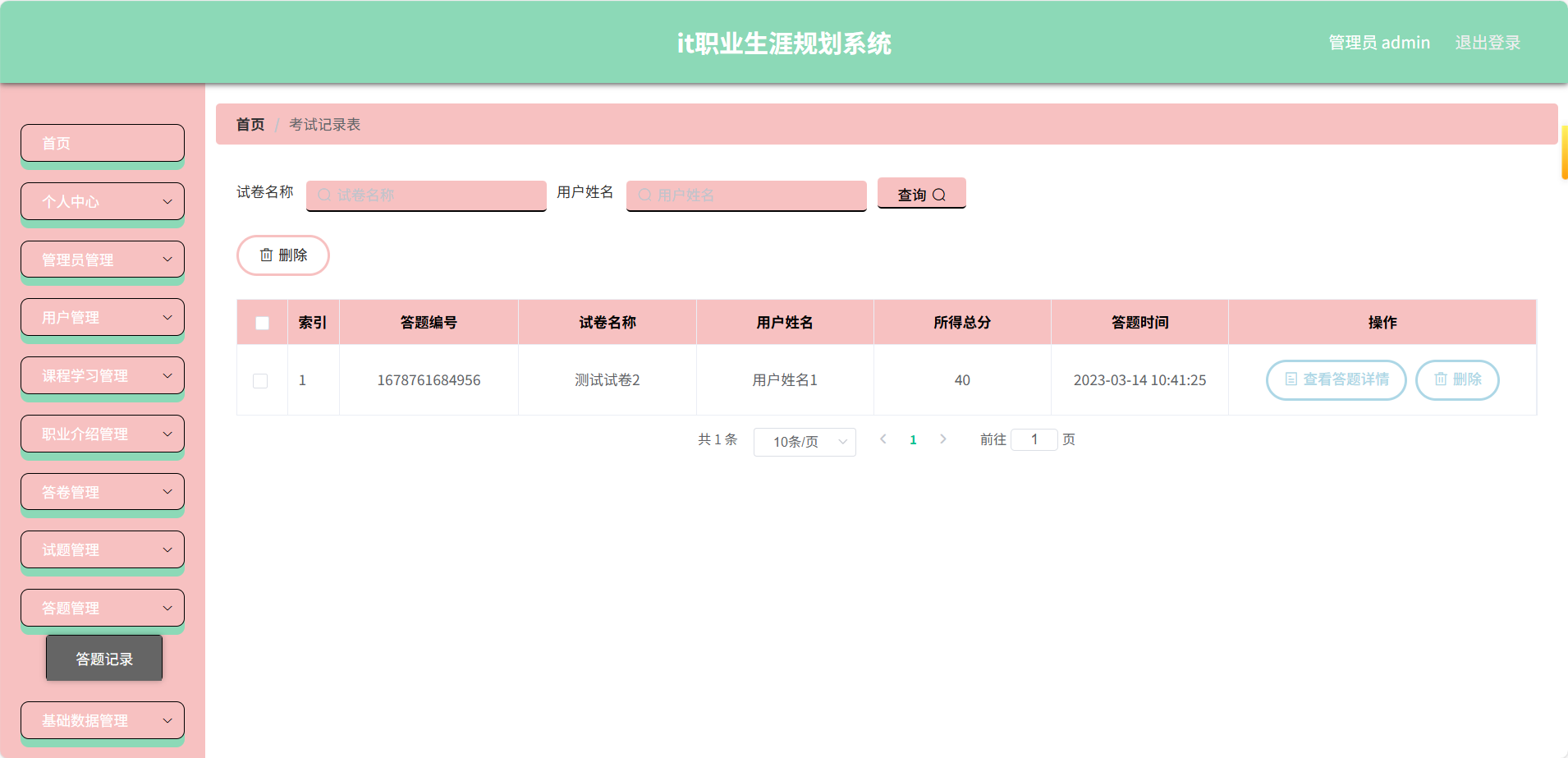Click the row 删除 button for 测试试卷2
The height and width of the screenshot is (758, 1568).
1458,379
